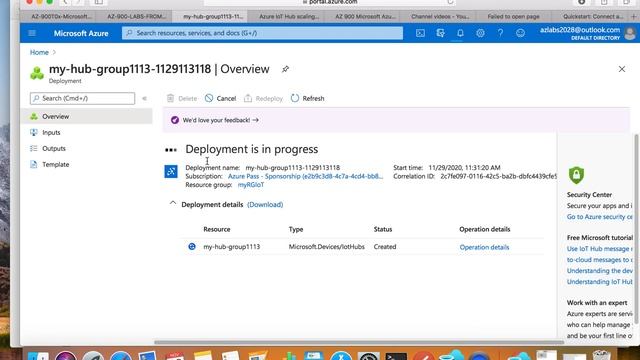Switch to the AZ 900 Microsoft Azu... tab
The image size is (640, 360).
(x=365, y=17)
